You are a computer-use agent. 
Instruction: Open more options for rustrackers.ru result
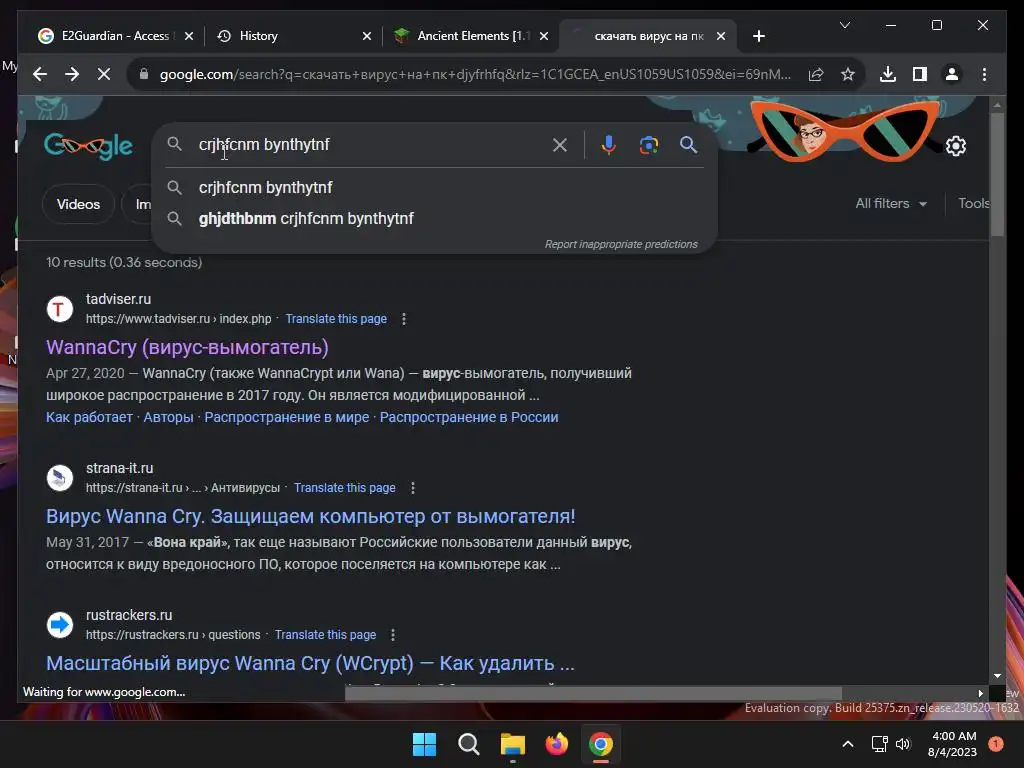(x=392, y=635)
